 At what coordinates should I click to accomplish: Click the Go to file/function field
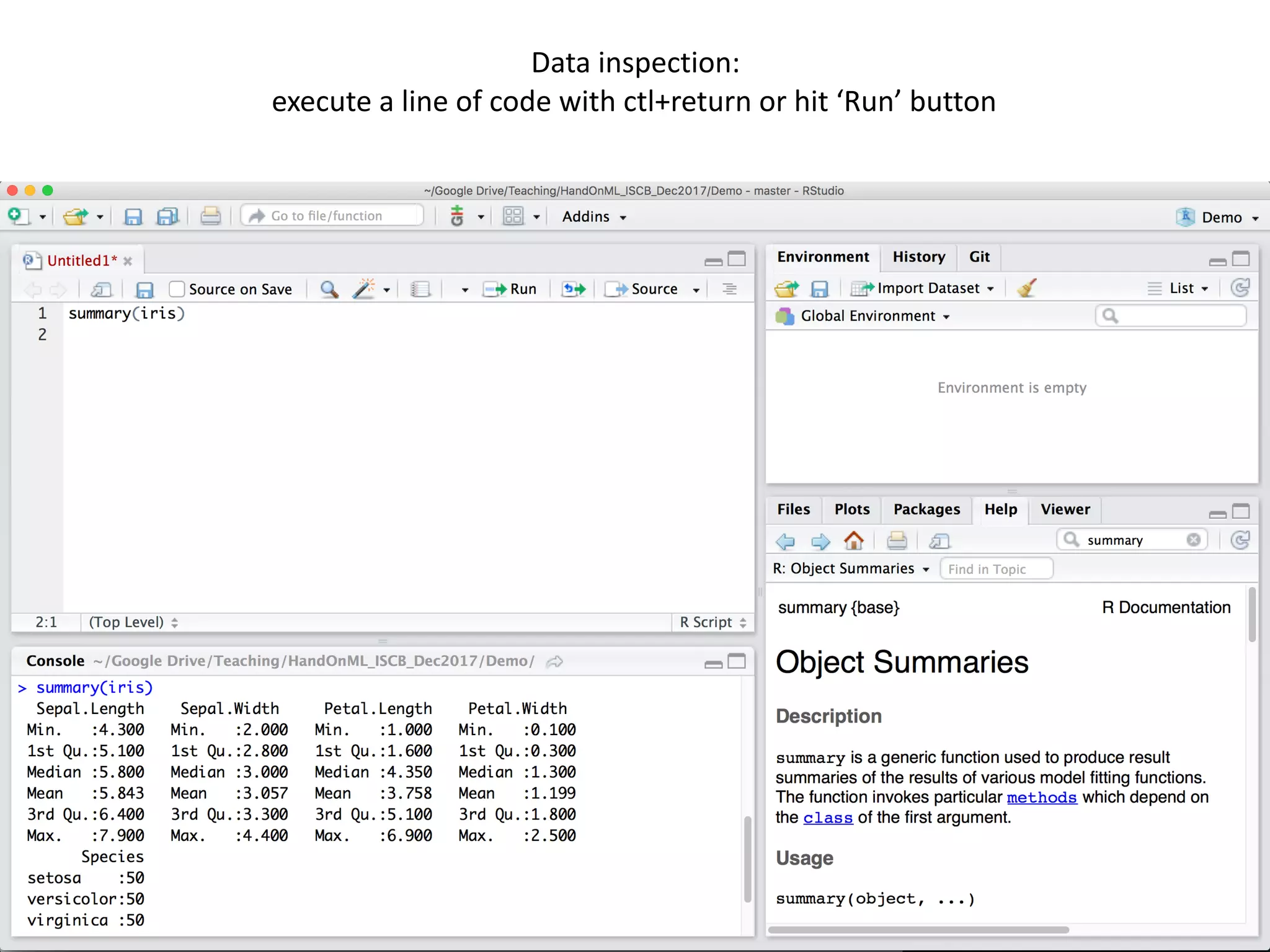click(333, 216)
